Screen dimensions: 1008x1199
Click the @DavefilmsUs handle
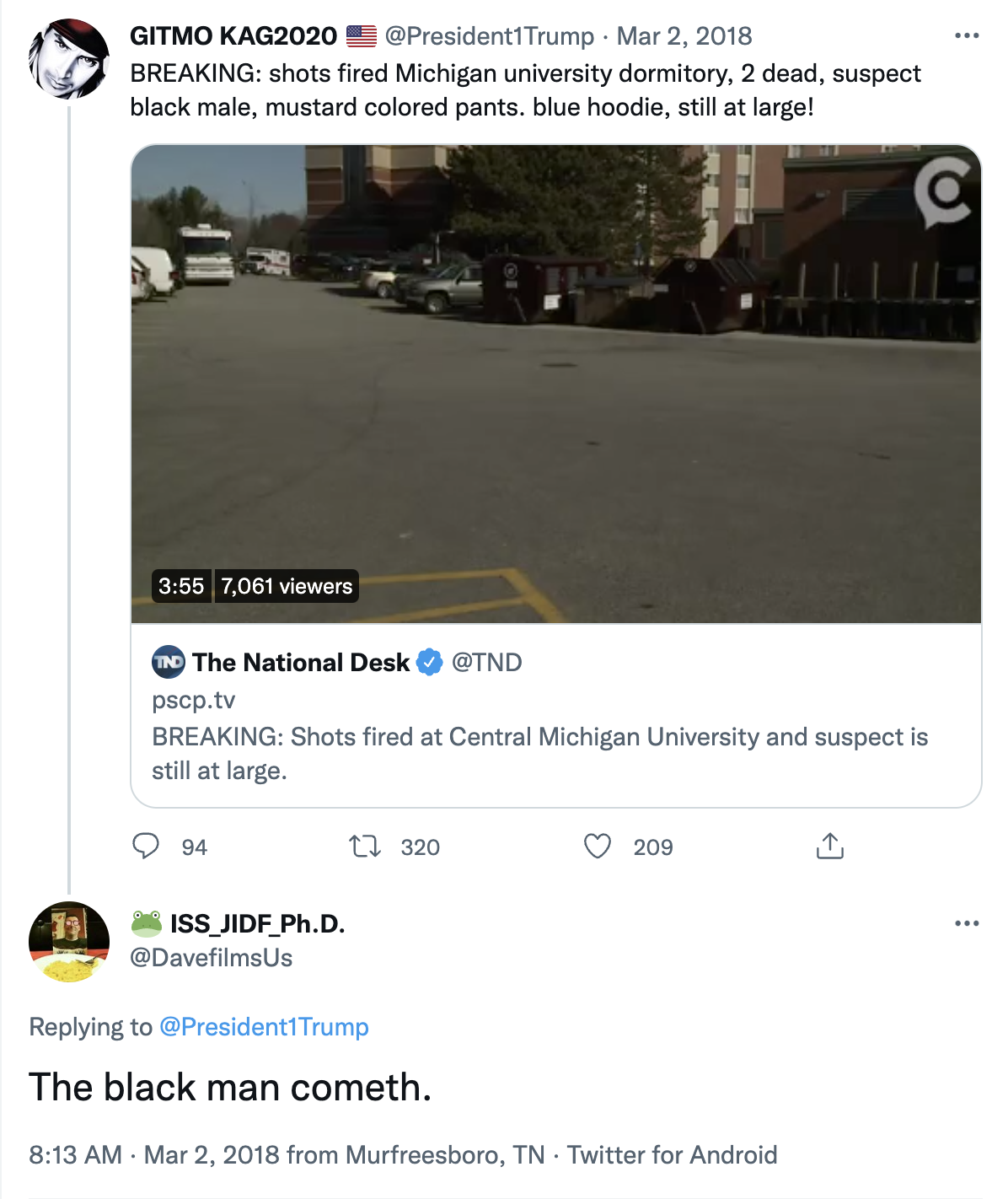coord(211,958)
